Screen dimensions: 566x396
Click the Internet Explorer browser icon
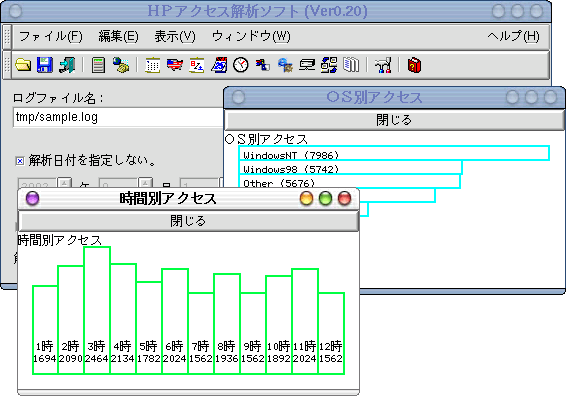pos(285,65)
